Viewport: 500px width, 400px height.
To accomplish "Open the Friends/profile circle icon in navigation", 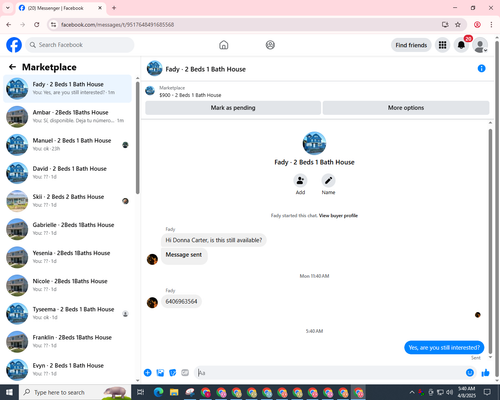I will [x=270, y=45].
